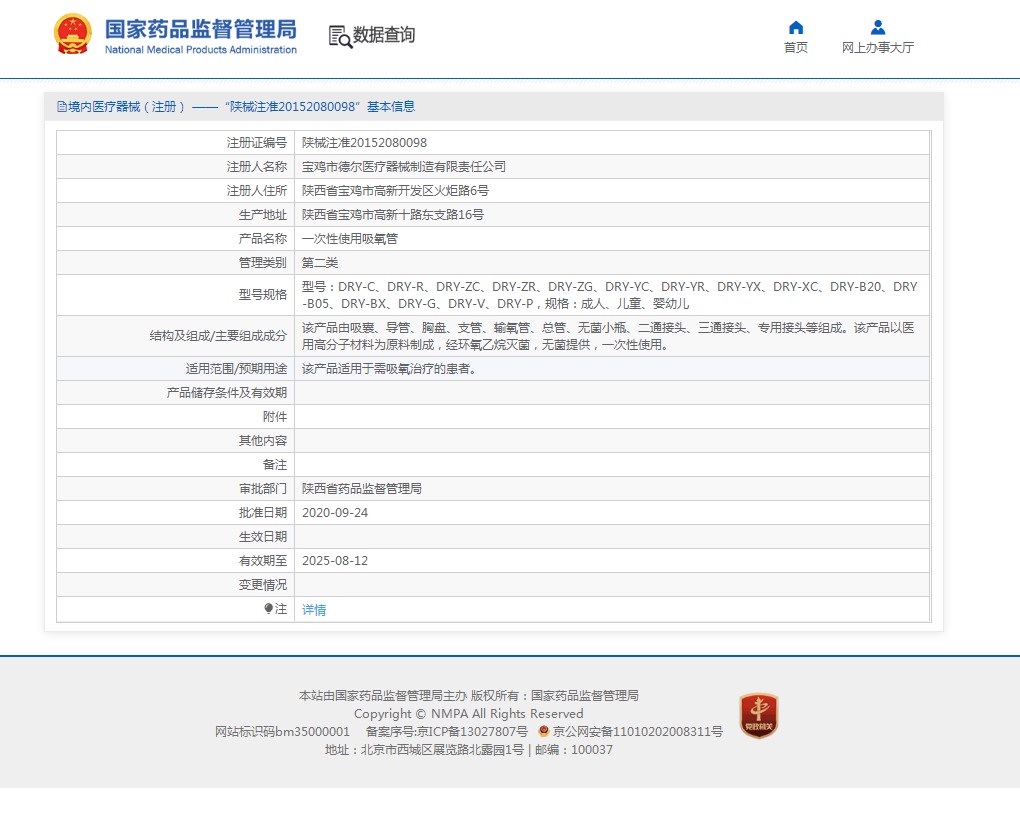
Task: Click National Medical Products Administration text
Action: [x=200, y=49]
